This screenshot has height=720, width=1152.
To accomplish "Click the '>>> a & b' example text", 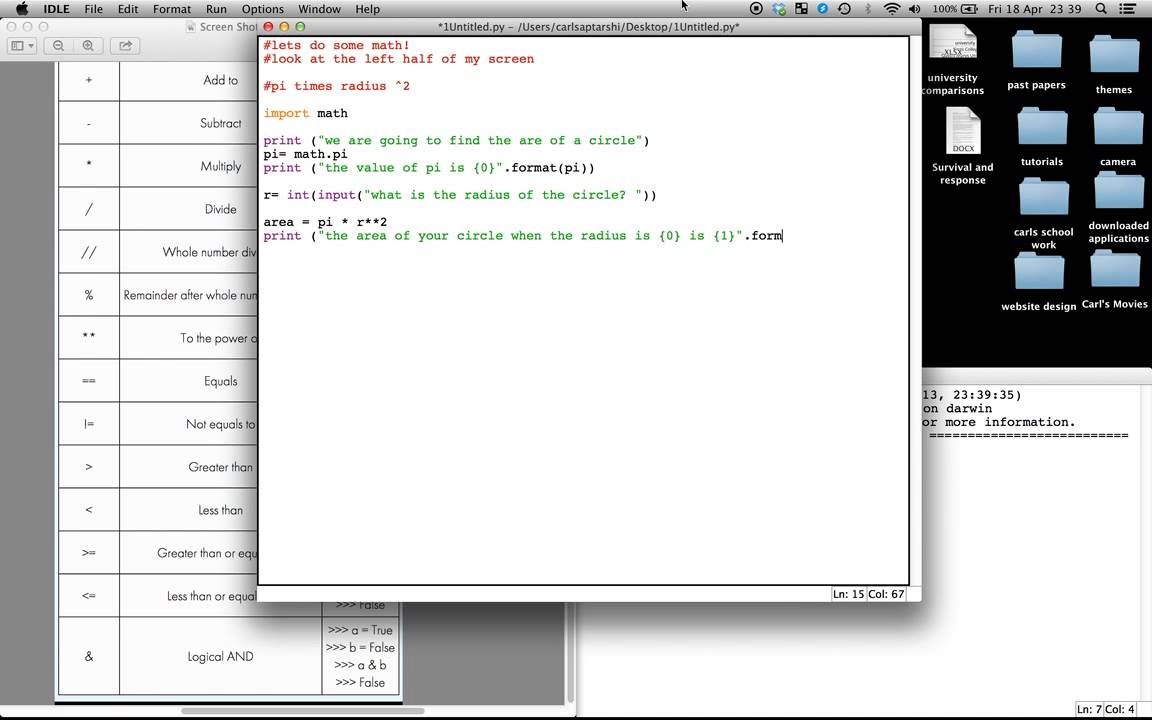I will click(360, 665).
